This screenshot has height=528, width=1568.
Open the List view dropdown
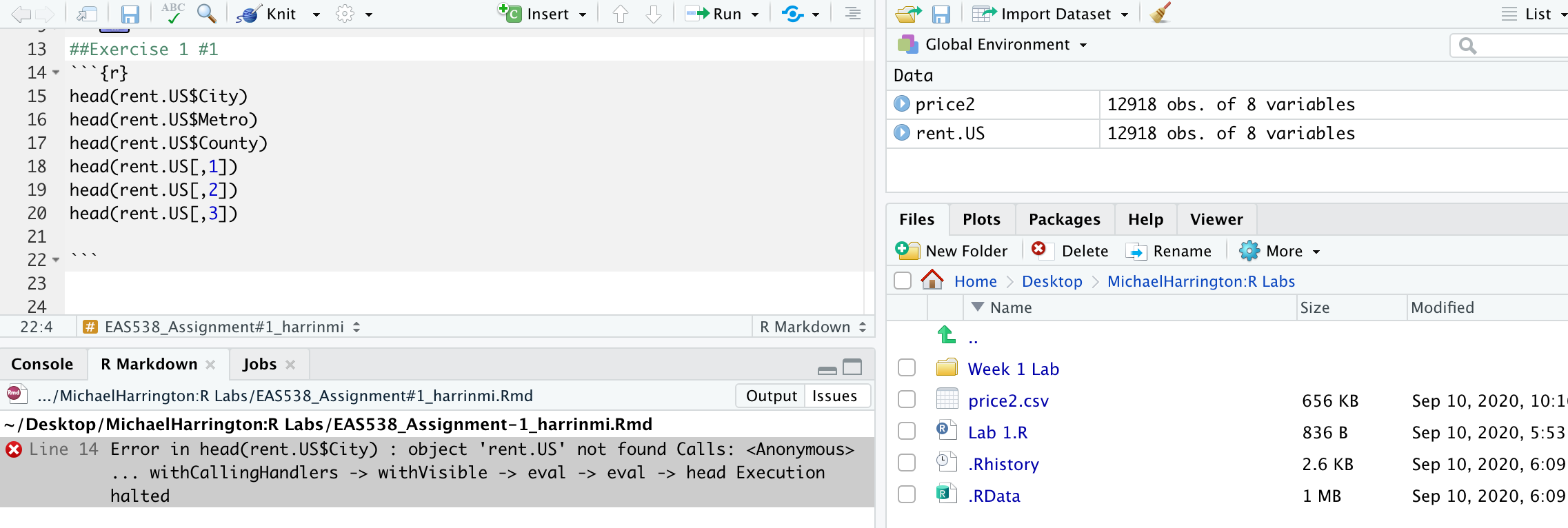coord(1534,14)
